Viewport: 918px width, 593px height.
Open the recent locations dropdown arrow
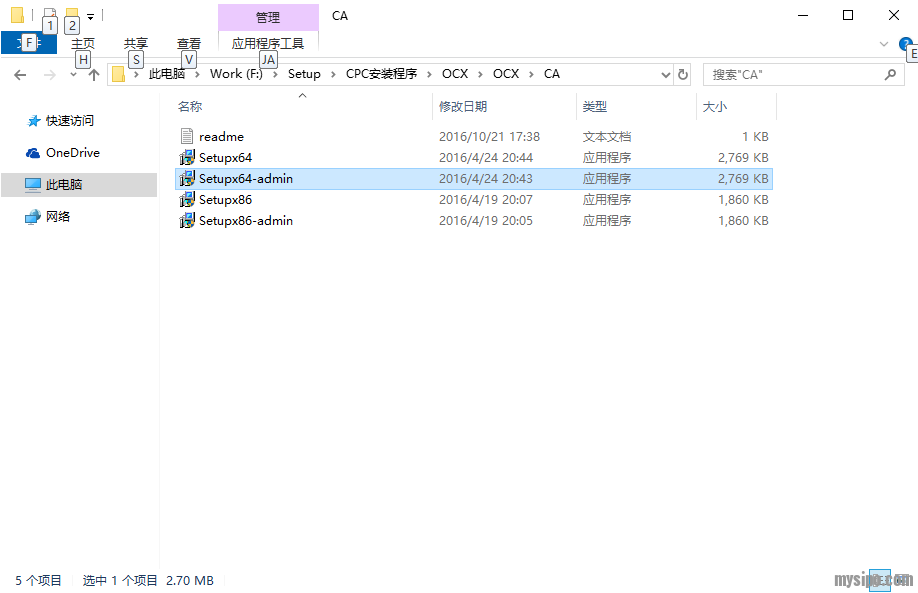(x=73, y=75)
